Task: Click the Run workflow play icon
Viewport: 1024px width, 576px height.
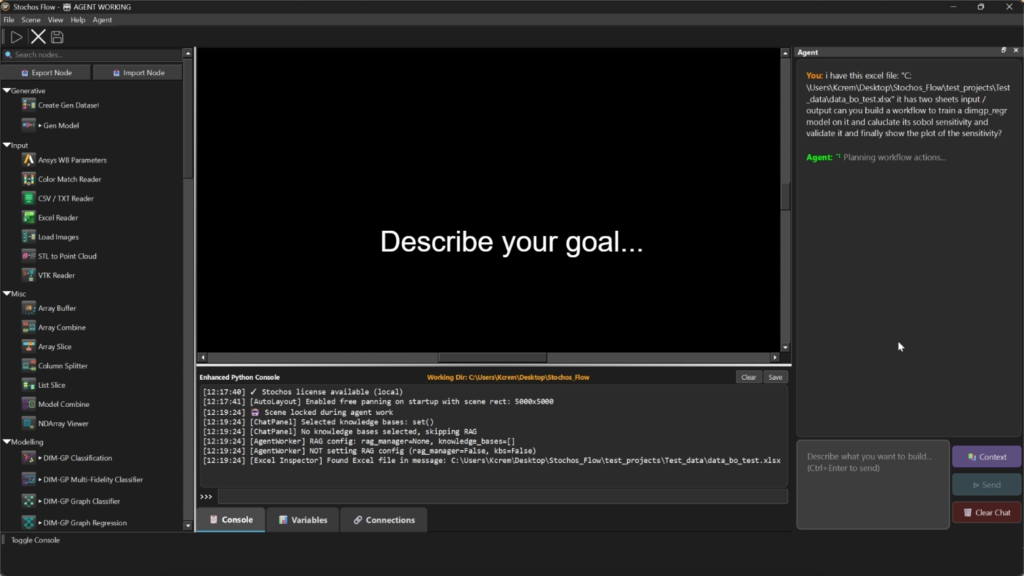Action: 16,37
